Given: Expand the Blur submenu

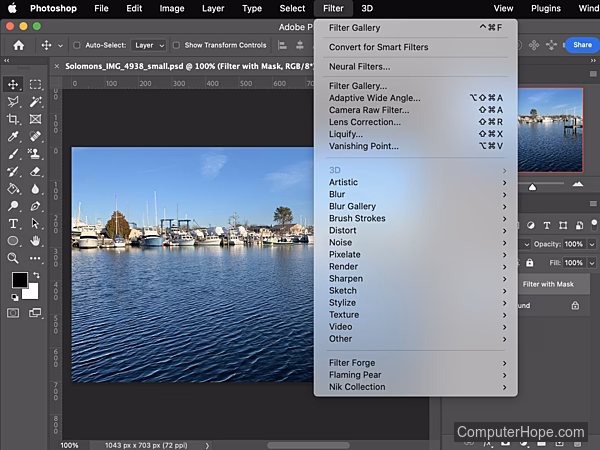Looking at the screenshot, I should click(416, 194).
